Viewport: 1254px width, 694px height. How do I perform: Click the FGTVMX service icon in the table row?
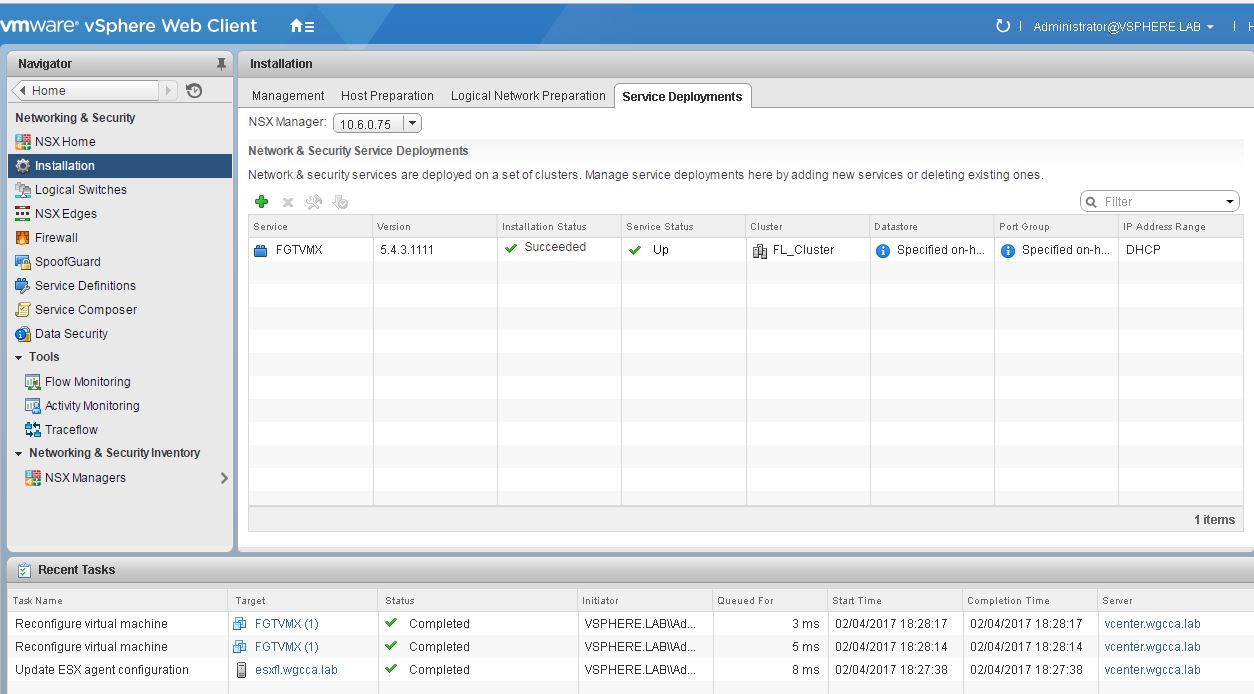(261, 250)
